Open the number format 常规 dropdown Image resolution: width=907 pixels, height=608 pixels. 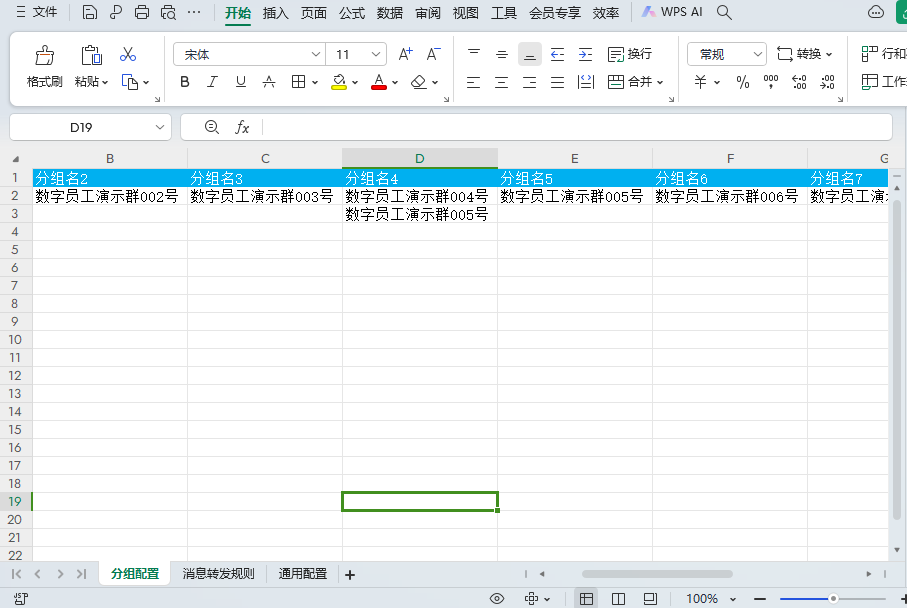(x=727, y=54)
